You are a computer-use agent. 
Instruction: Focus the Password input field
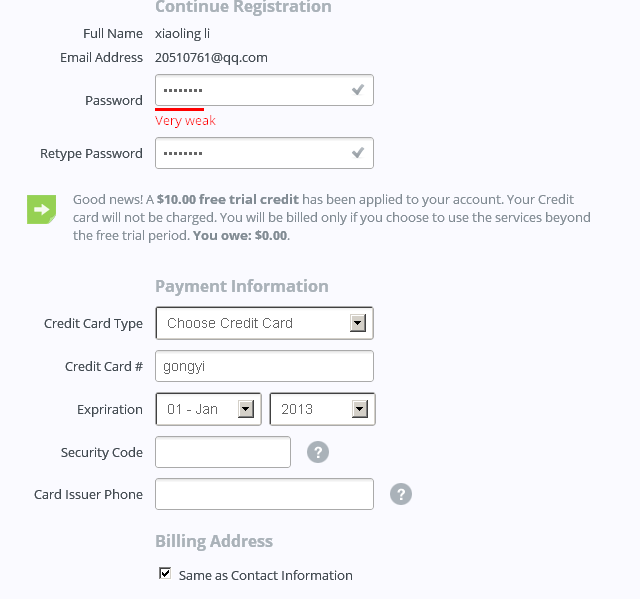pyautogui.click(x=264, y=90)
